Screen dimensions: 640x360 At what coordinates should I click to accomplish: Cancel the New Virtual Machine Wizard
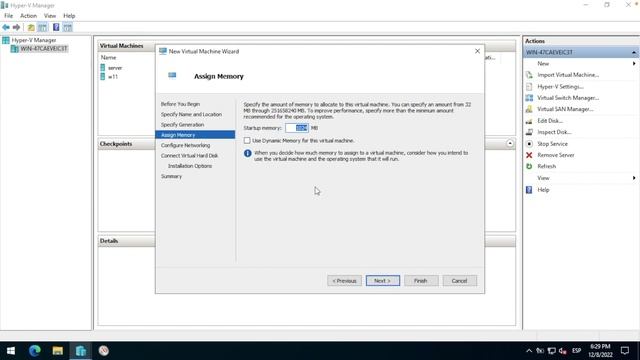point(460,281)
